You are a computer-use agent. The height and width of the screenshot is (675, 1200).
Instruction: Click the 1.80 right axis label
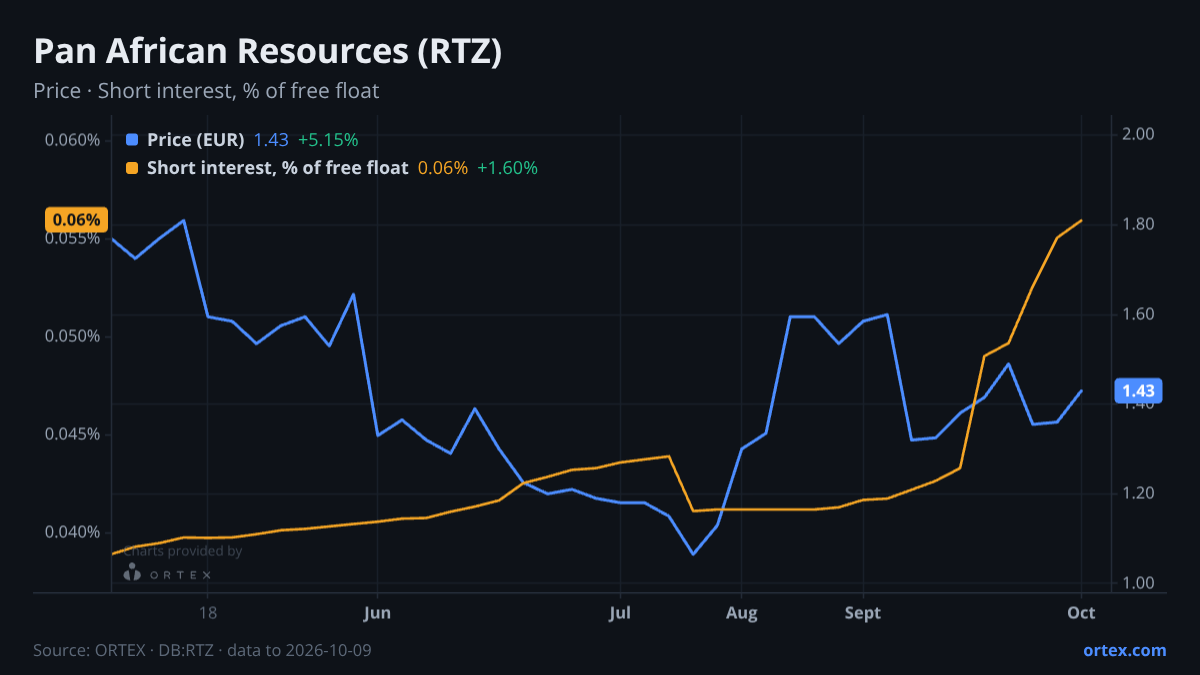pyautogui.click(x=1139, y=224)
